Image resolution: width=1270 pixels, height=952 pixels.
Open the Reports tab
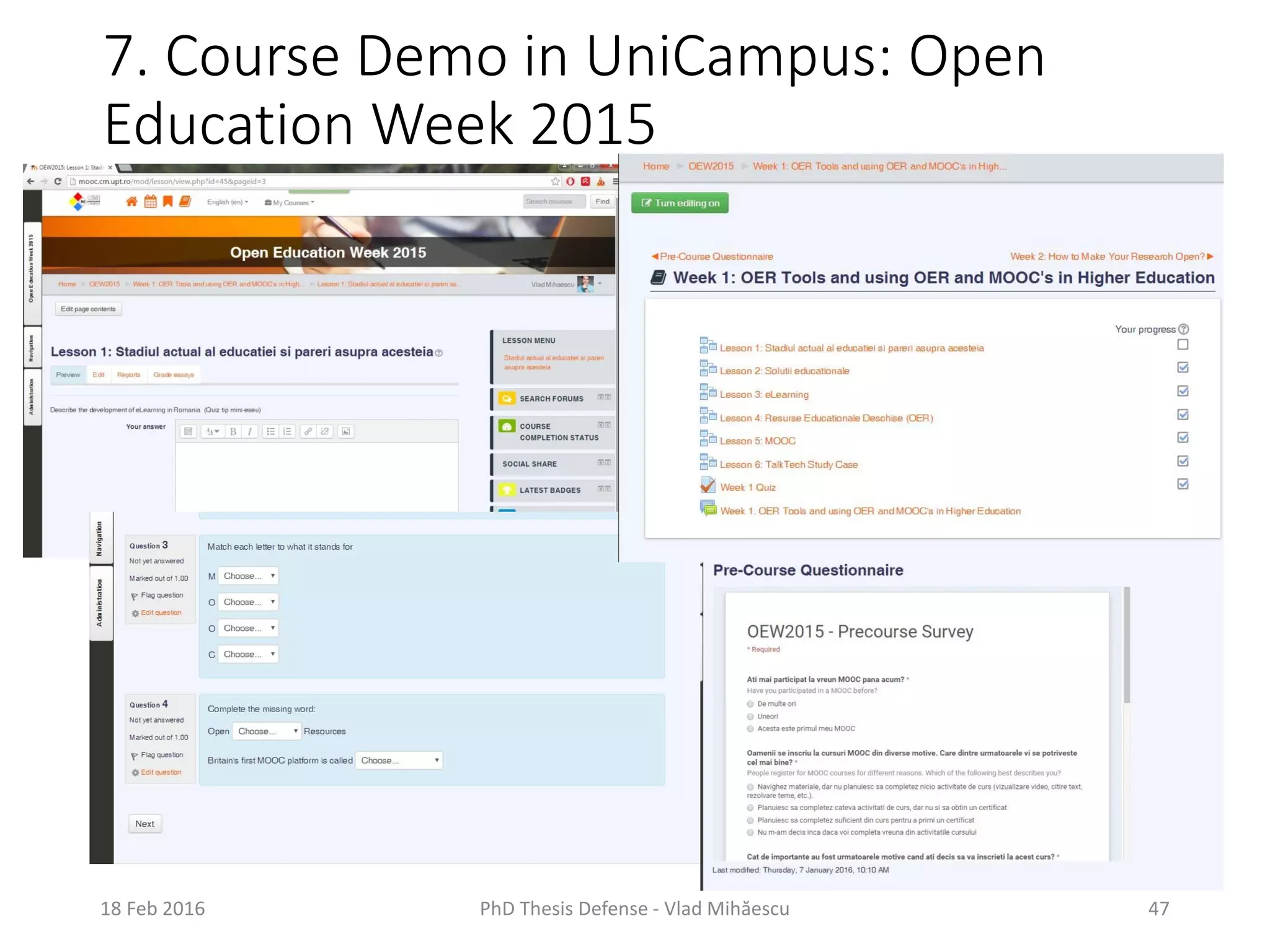point(128,374)
